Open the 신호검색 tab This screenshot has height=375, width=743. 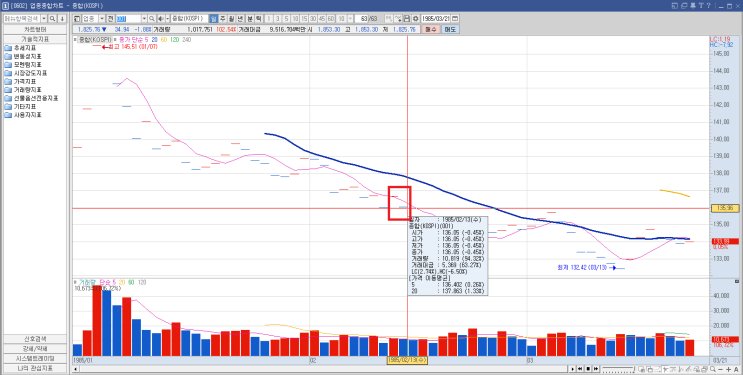(x=35, y=339)
